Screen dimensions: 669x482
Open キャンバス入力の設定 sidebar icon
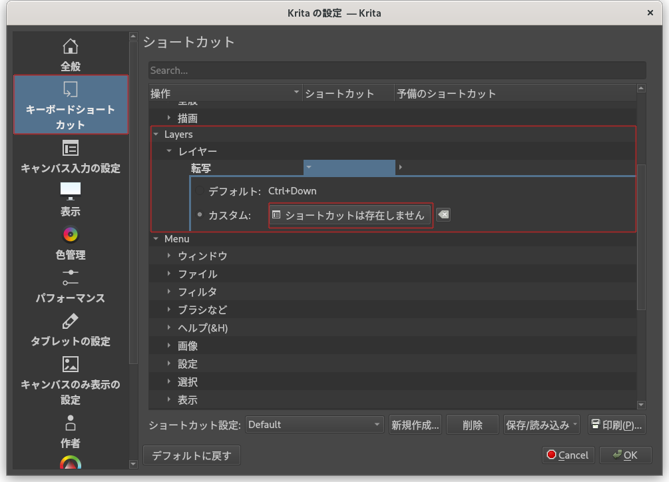(70, 148)
